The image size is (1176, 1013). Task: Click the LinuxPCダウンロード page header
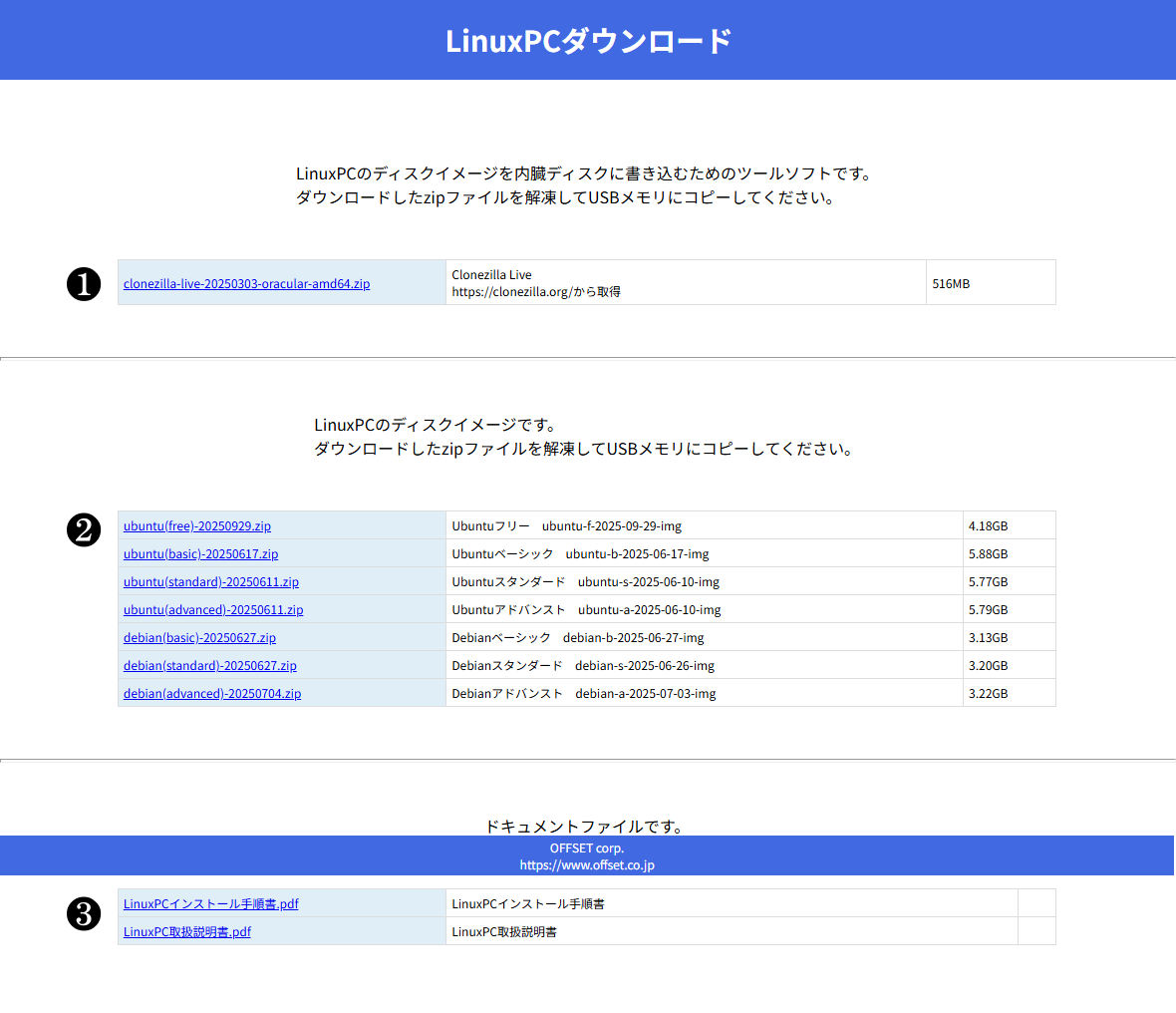click(x=588, y=40)
